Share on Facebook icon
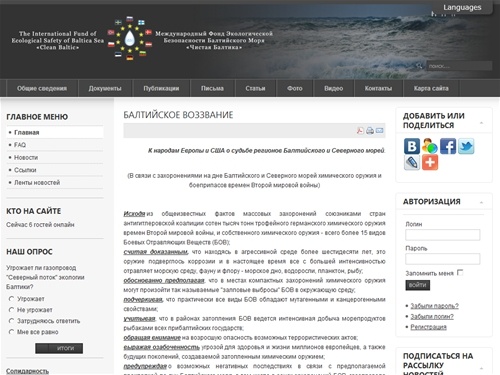Viewport: 500px width, 375px height. point(448,146)
